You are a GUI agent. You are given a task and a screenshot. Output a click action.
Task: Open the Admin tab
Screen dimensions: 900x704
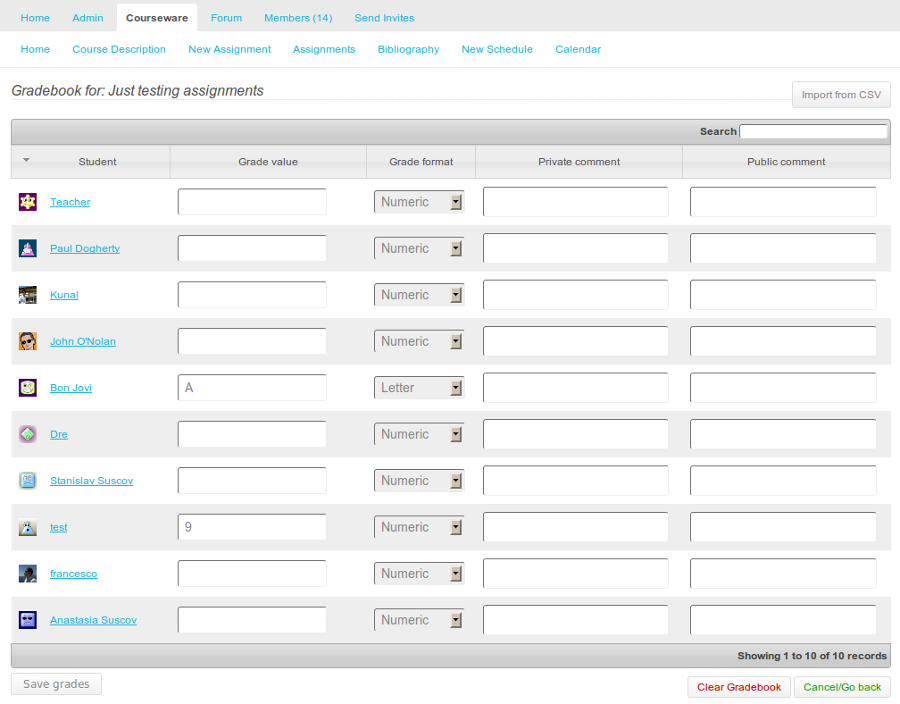[88, 18]
